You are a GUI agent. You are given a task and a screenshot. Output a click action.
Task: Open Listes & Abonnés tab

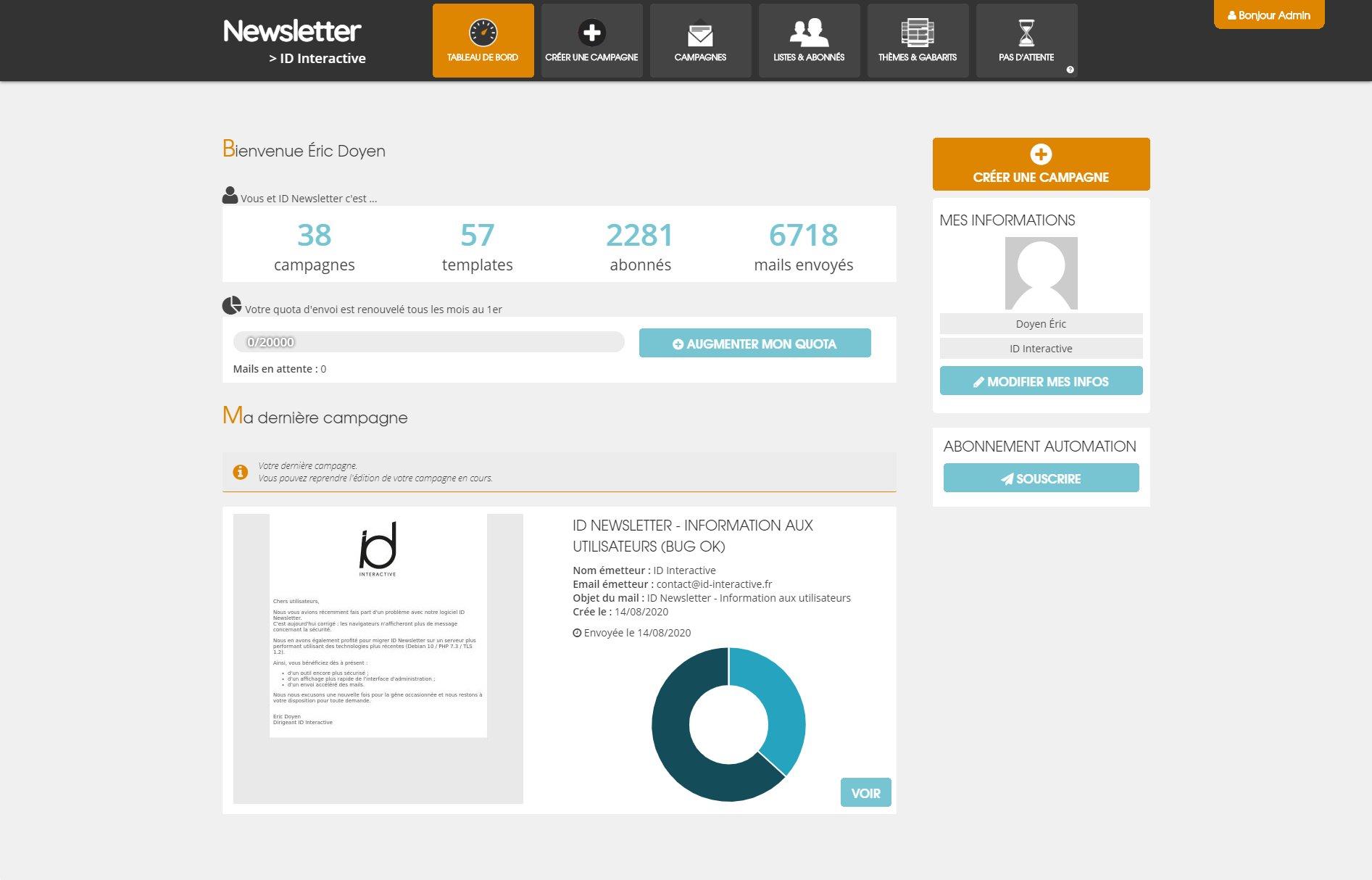coord(809,41)
